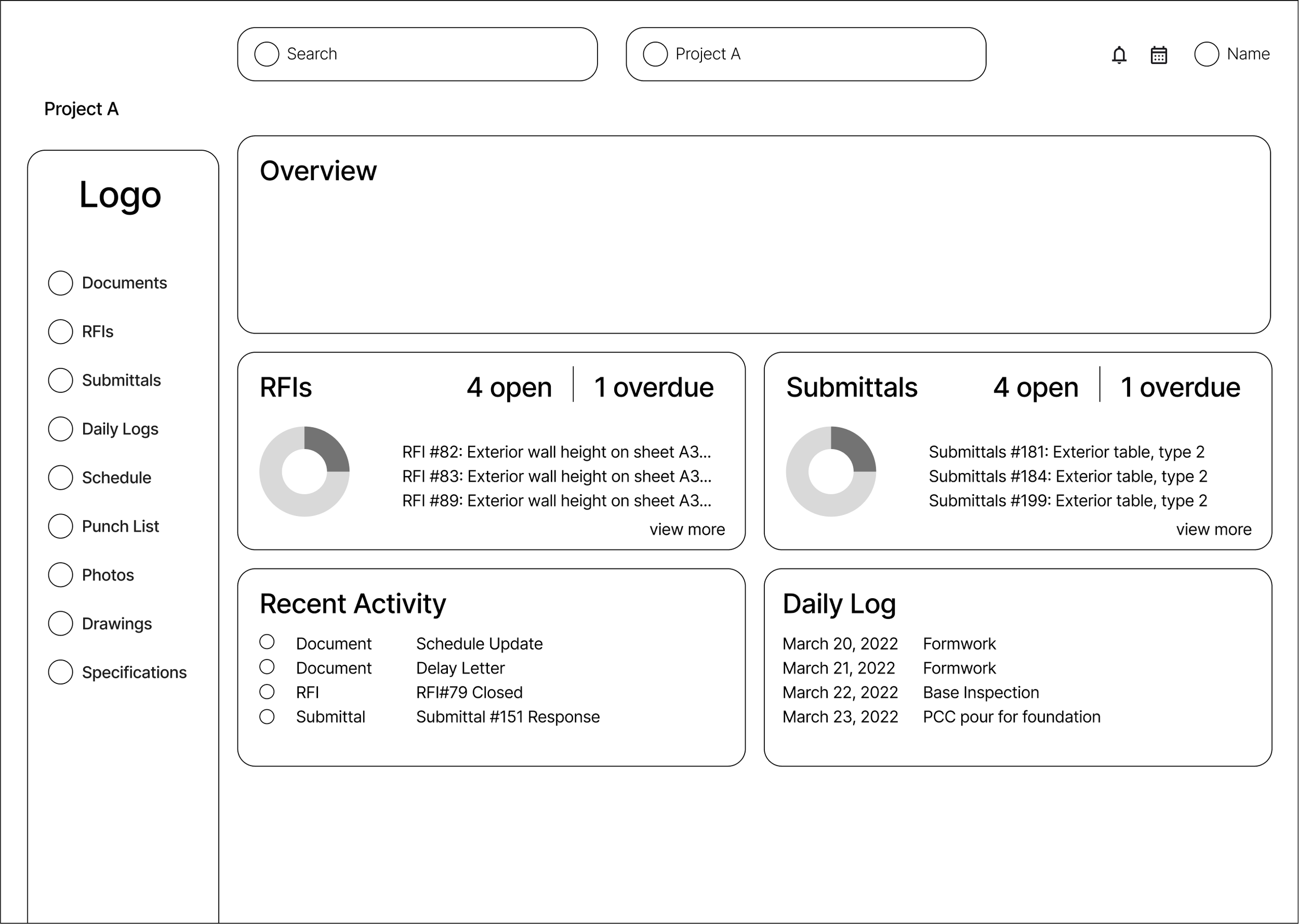The height and width of the screenshot is (924, 1299).
Task: Select the RFI#79 Closed activity radio circle
Action: (267, 691)
